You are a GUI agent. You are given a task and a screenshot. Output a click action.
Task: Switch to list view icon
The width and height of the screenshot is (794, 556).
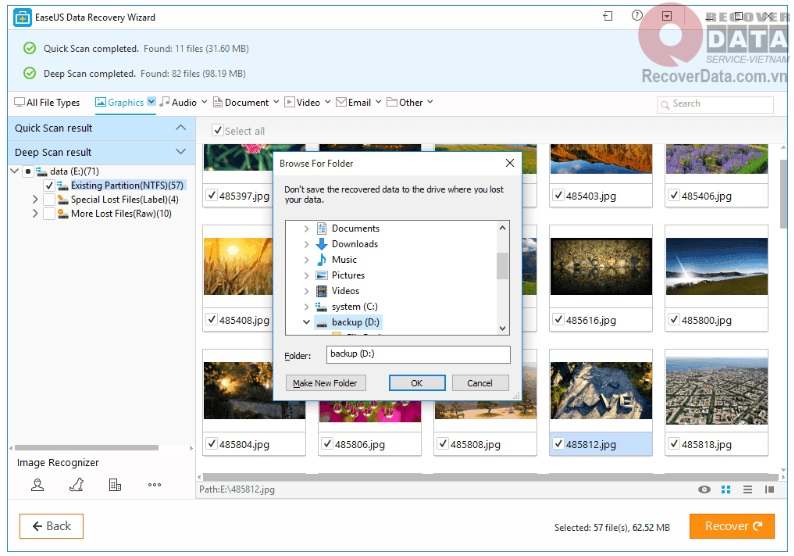pos(747,489)
